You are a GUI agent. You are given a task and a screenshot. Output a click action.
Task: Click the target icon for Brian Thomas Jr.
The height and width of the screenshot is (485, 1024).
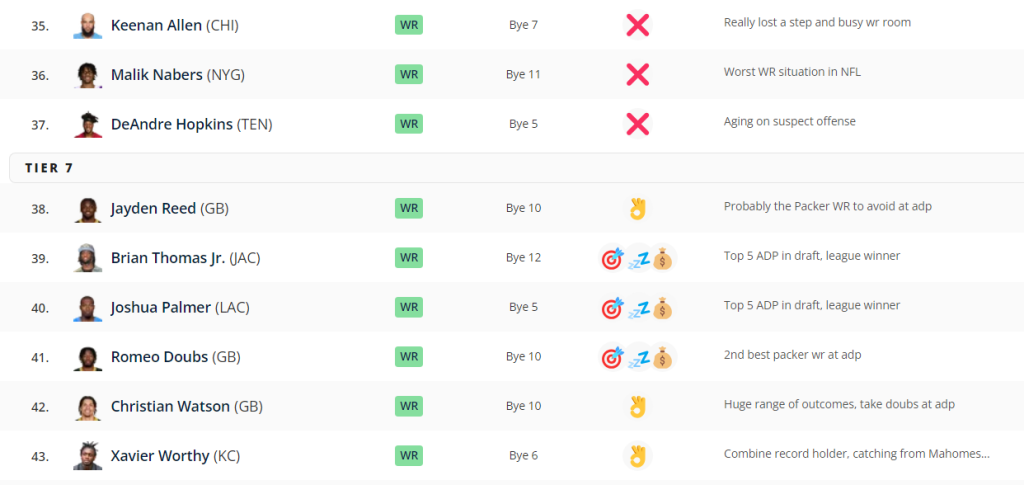click(x=612, y=258)
